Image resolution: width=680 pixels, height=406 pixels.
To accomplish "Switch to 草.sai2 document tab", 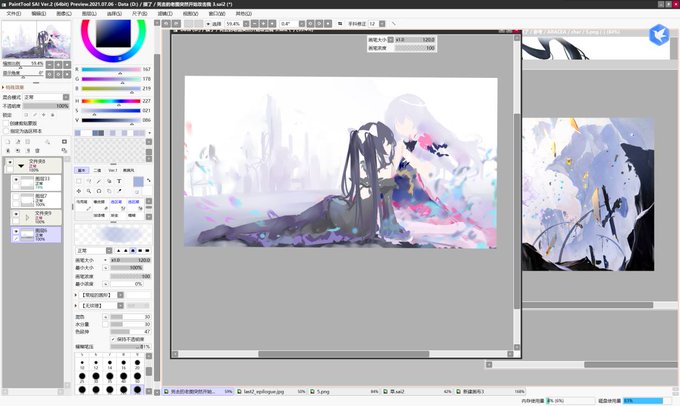I will [x=417, y=391].
